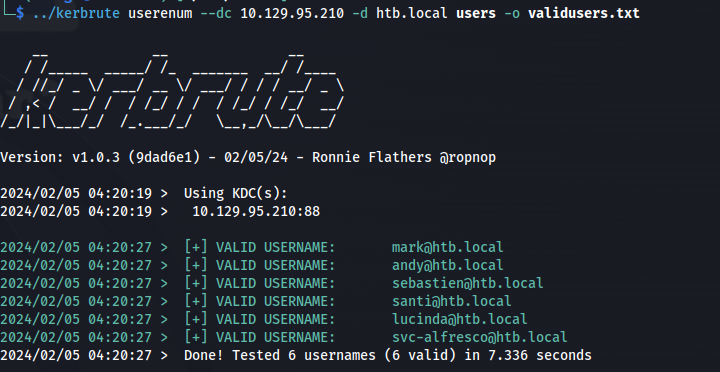This screenshot has width=720, height=372.
Task: Click the -d flag in command
Action: click(x=360, y=13)
